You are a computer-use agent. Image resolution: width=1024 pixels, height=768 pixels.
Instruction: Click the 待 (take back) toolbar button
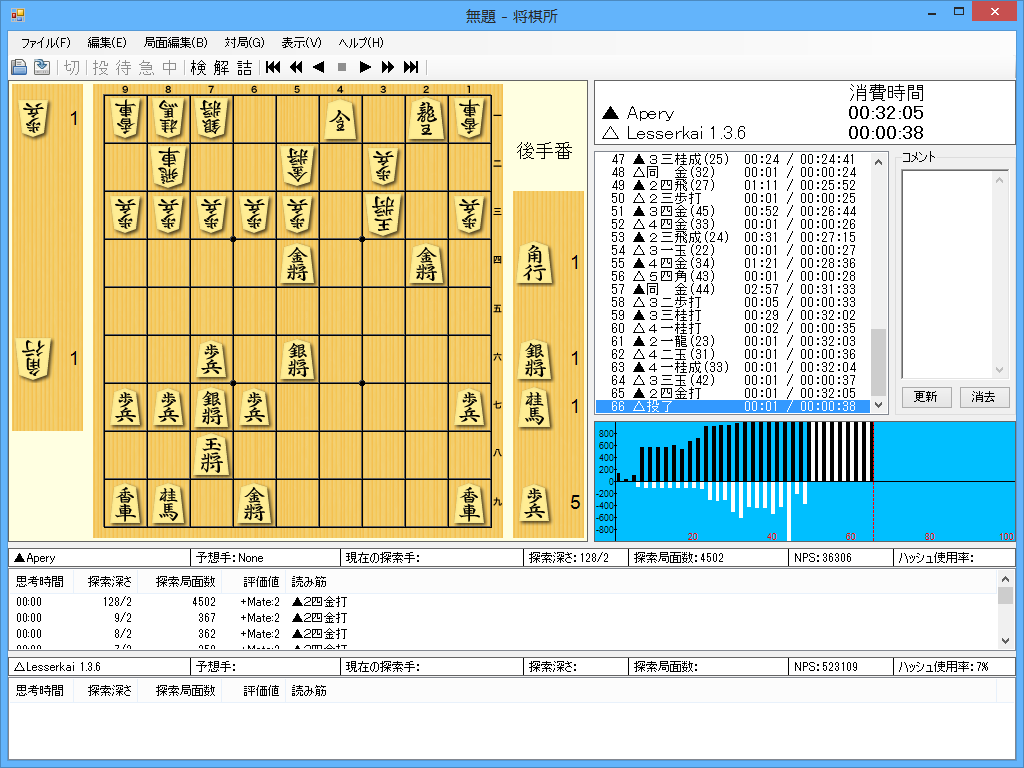123,67
